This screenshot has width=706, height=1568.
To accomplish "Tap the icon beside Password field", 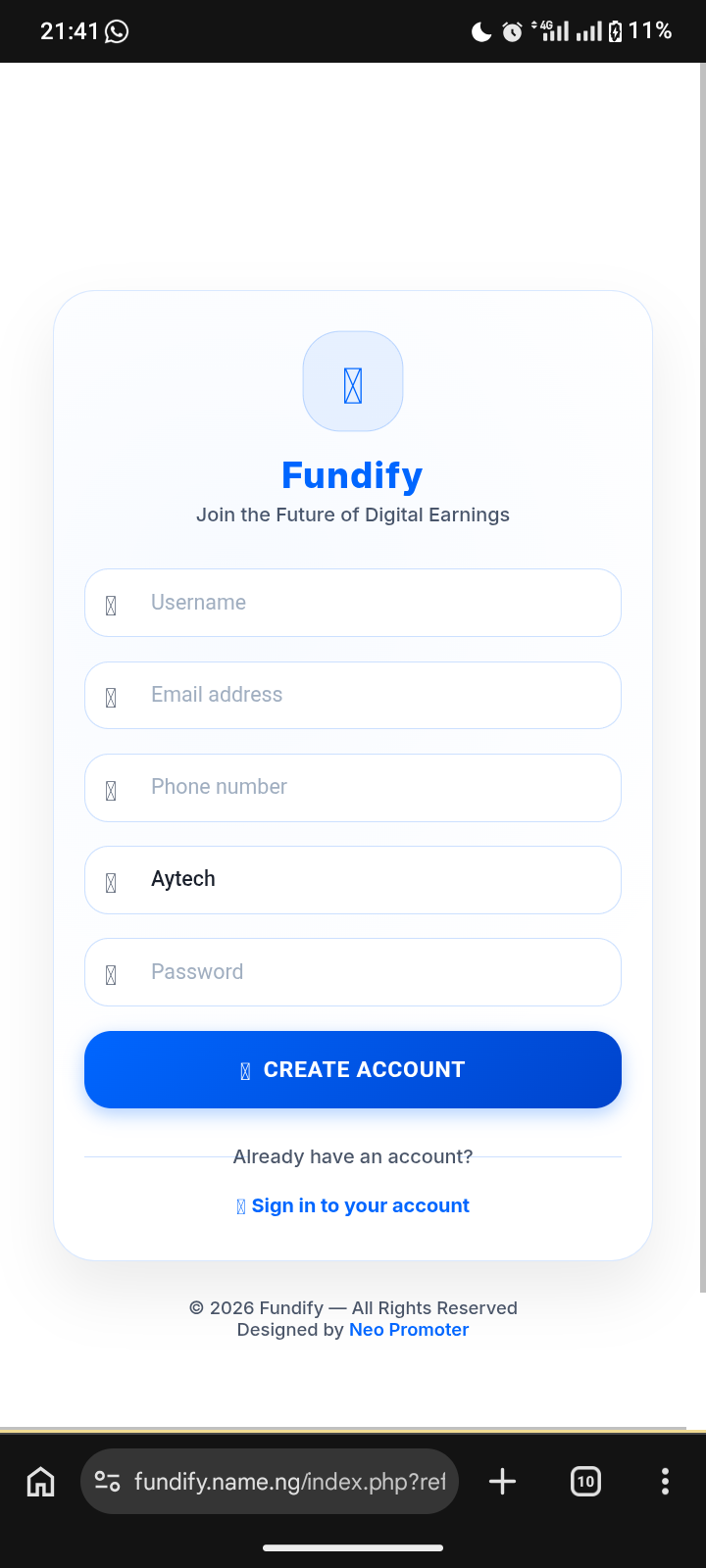I will pyautogui.click(x=111, y=975).
